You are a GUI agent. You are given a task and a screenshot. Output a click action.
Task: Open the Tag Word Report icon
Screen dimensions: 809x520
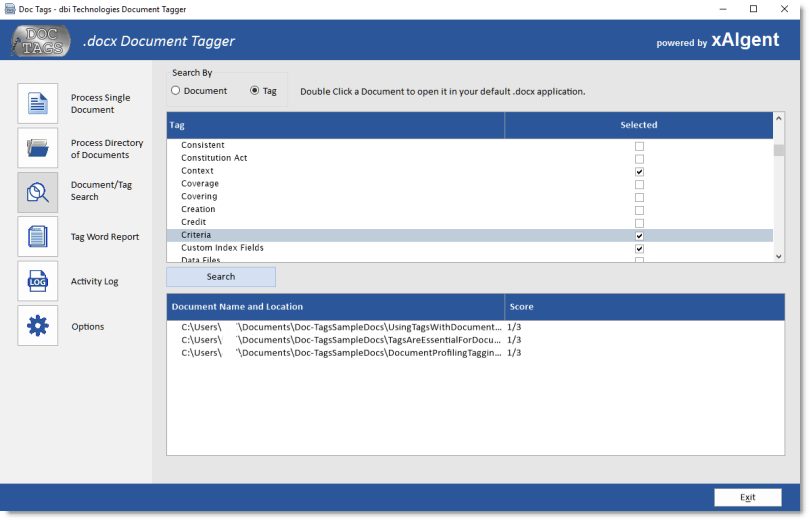tap(38, 237)
